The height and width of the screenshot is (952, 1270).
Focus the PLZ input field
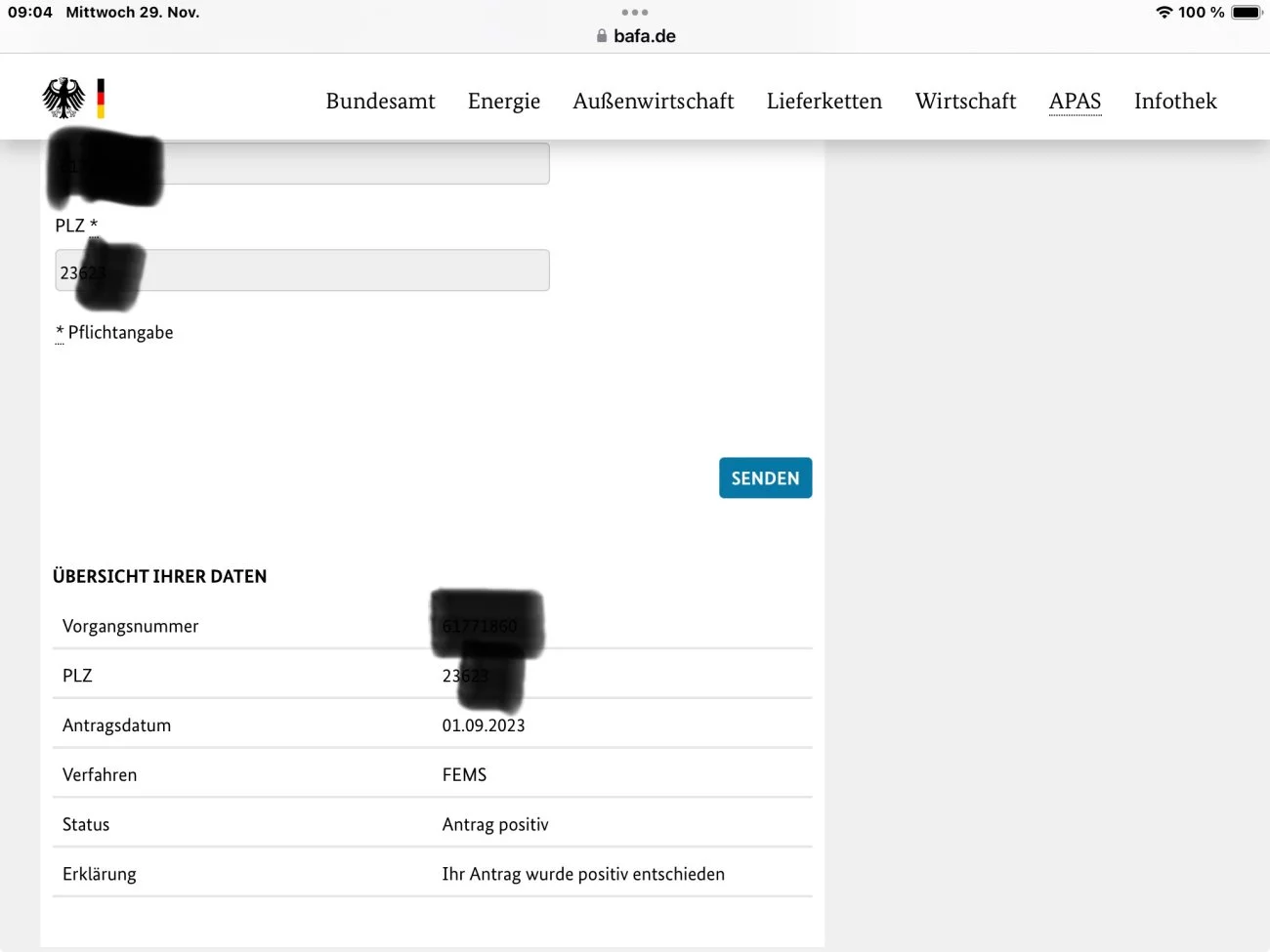pyautogui.click(x=342, y=270)
